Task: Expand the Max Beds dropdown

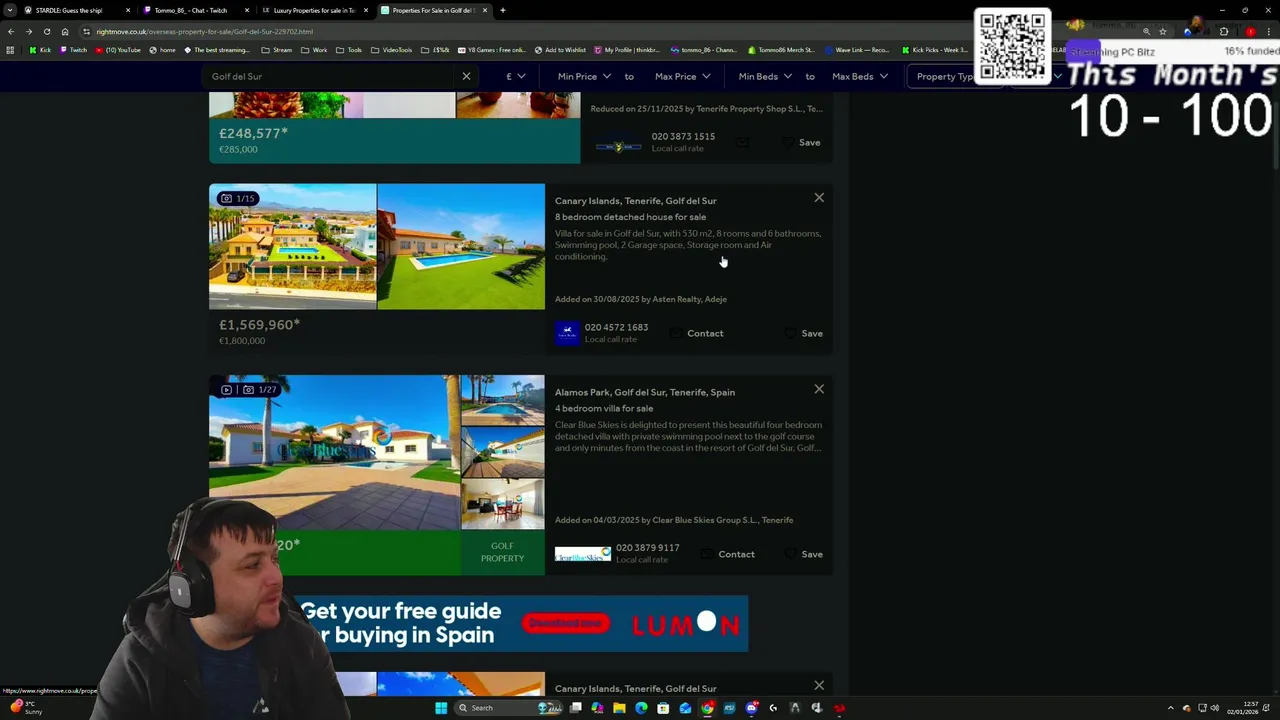Action: (860, 76)
